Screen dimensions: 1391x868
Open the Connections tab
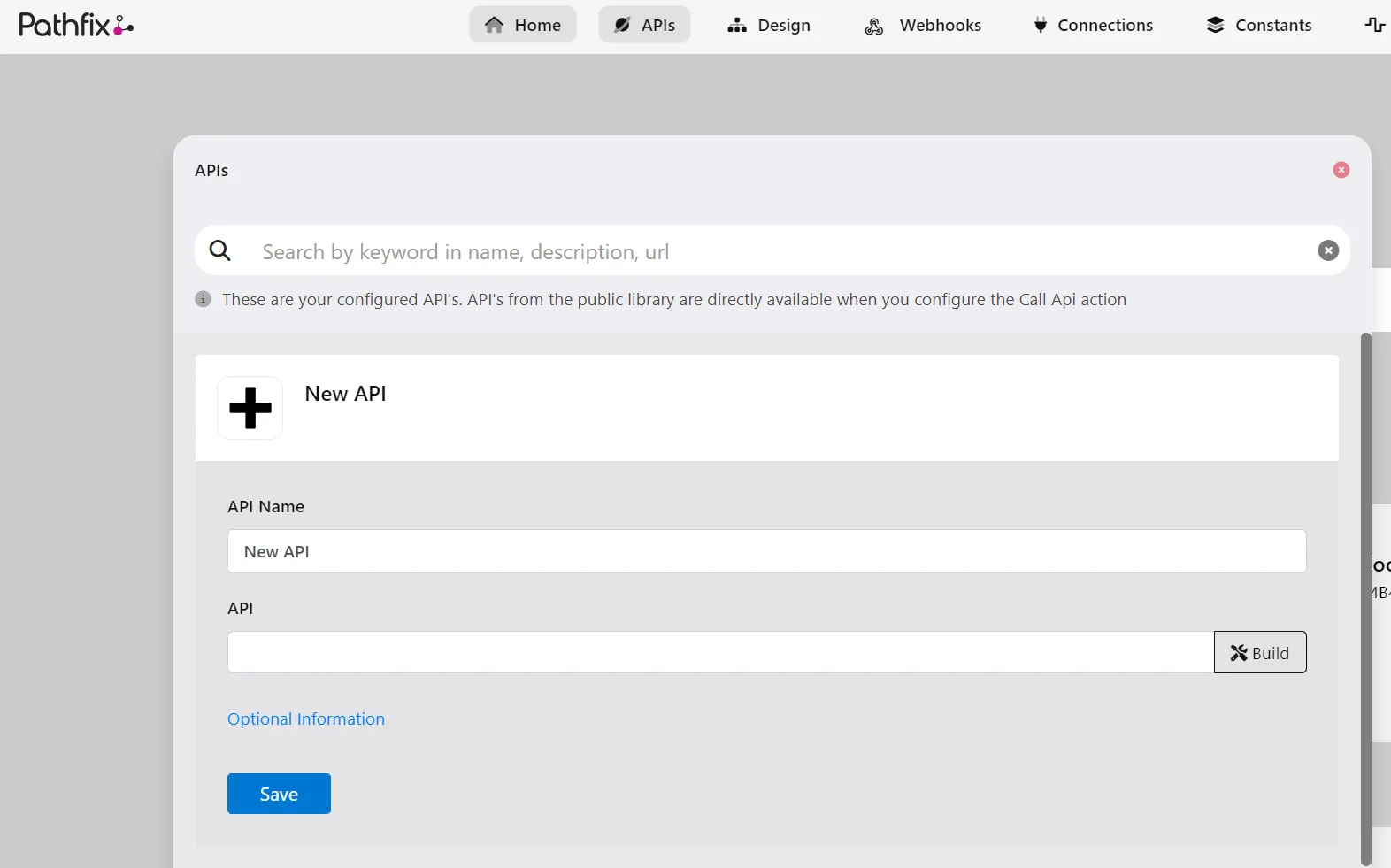pyautogui.click(x=1093, y=25)
